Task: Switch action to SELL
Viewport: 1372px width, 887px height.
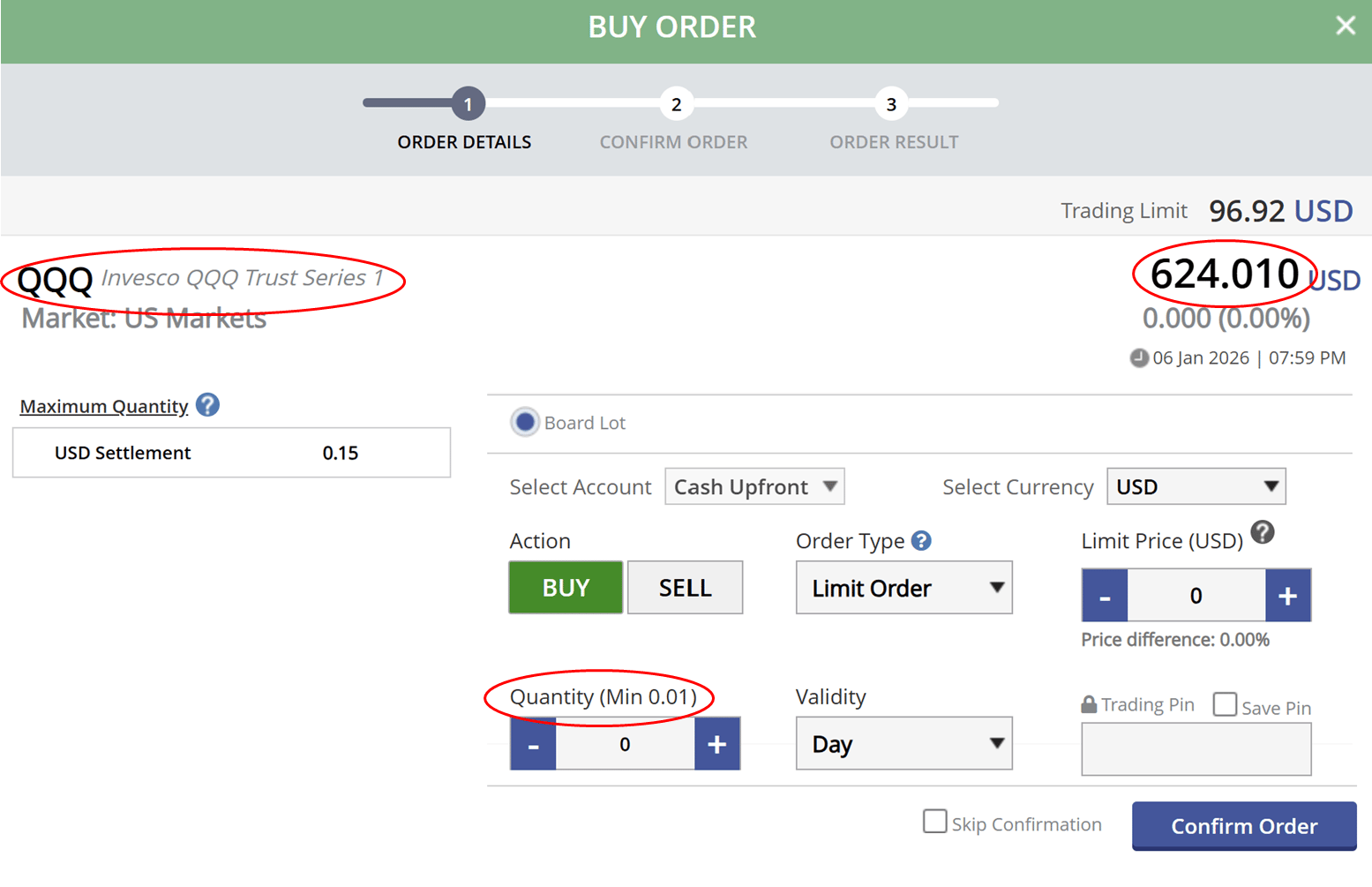Action: 686,588
